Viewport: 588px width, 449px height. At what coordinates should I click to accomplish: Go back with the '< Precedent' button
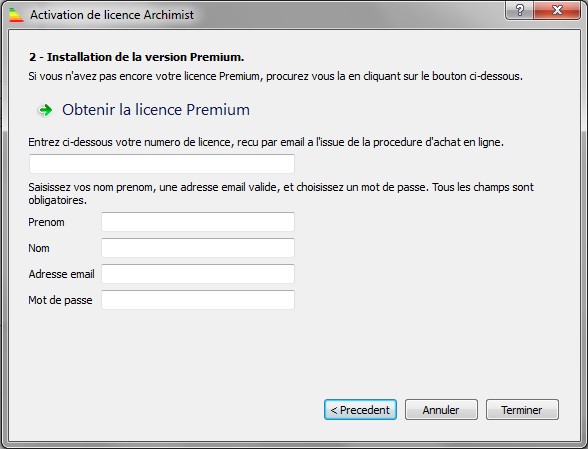pos(360,410)
